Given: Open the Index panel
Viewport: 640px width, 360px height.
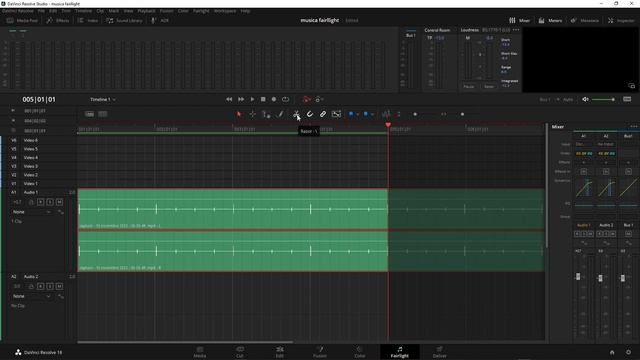Looking at the screenshot, I should 88,20.
